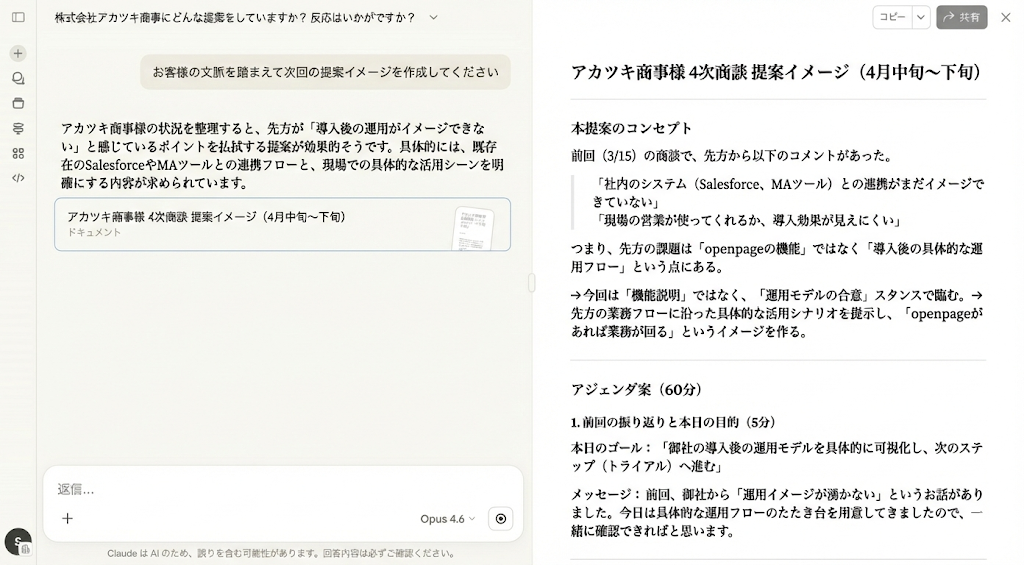Click the record button beside Opus 4.6

click(x=501, y=519)
